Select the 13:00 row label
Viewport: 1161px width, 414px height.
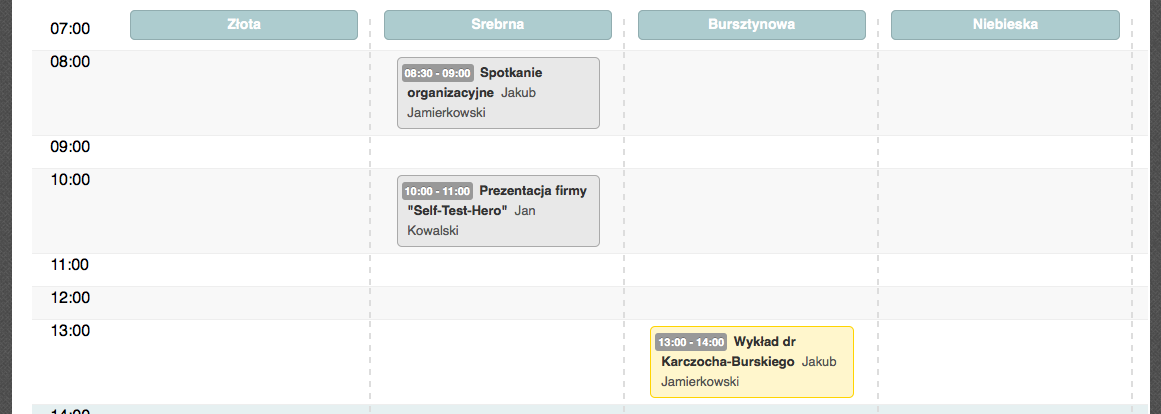pos(70,330)
